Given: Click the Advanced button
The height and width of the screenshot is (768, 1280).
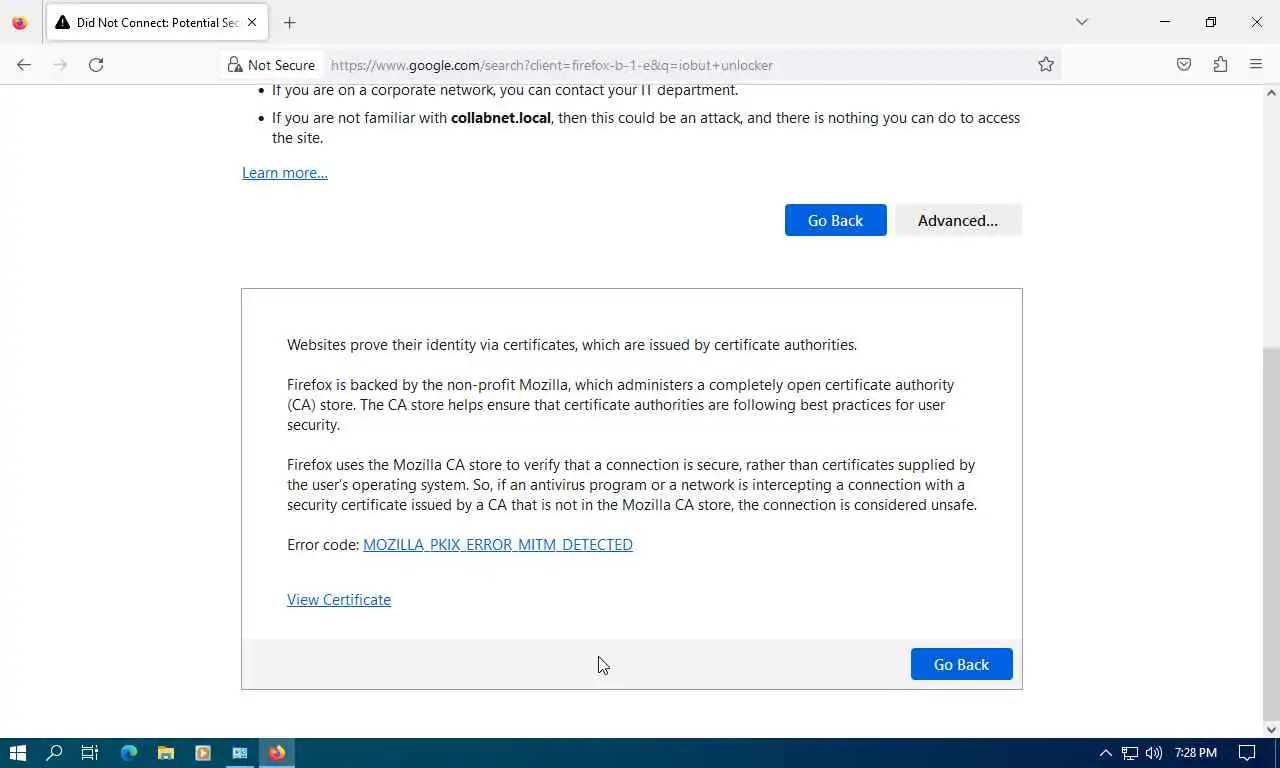Looking at the screenshot, I should [958, 220].
